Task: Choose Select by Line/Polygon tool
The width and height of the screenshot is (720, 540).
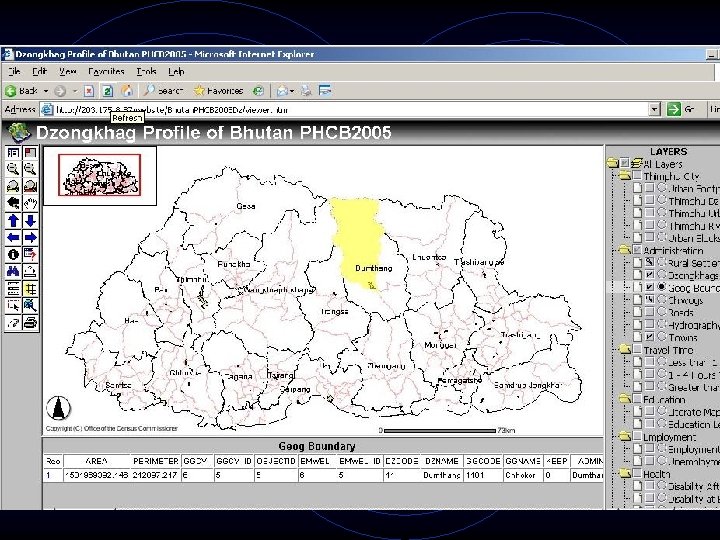Action: coord(30,305)
